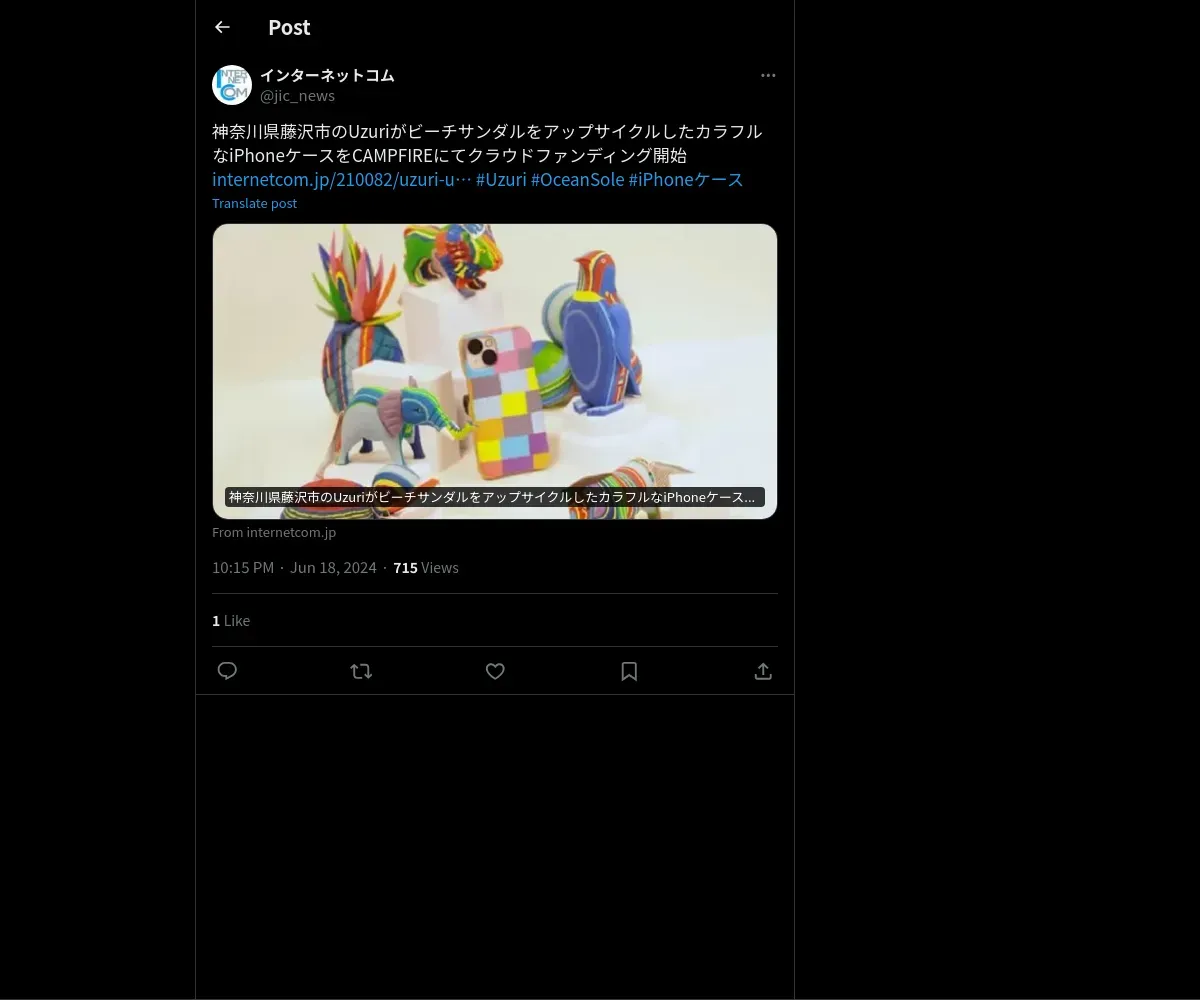Click From internetcom.jp source text
The image size is (1200, 1000).
point(274,533)
